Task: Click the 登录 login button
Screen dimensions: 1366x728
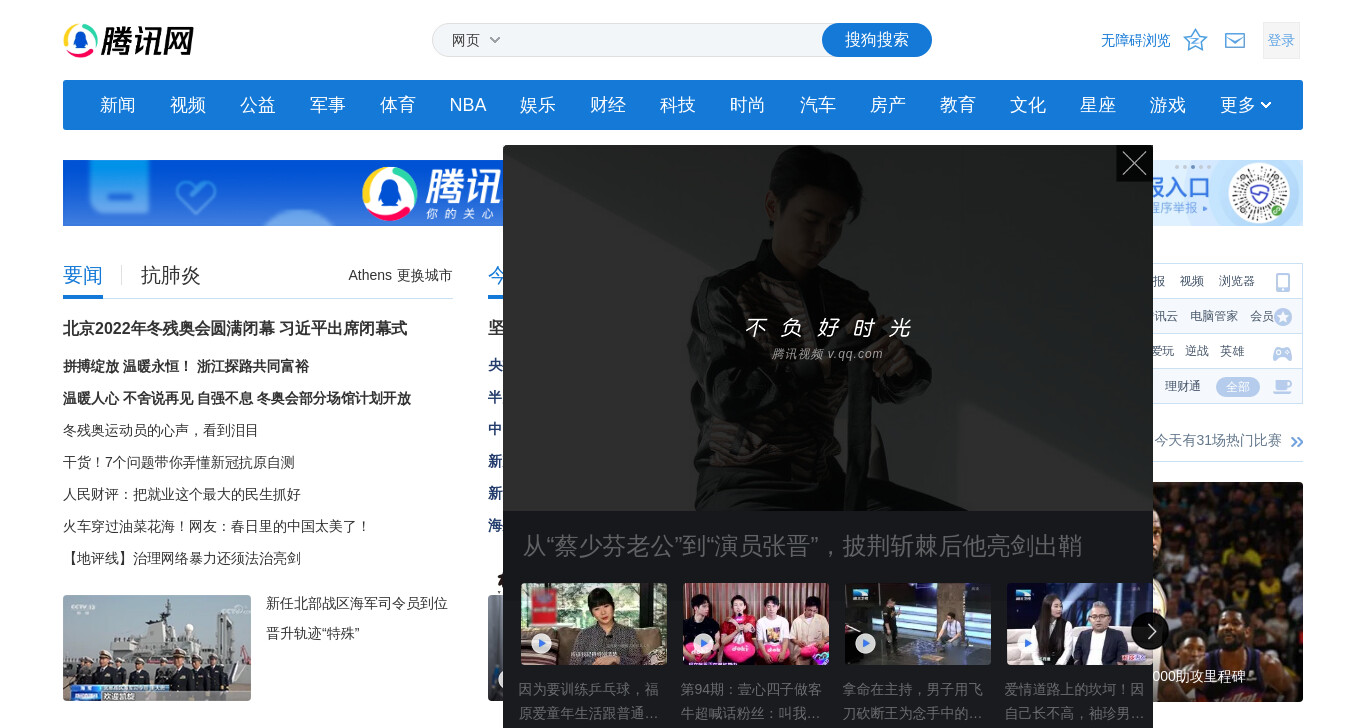Action: tap(1281, 40)
